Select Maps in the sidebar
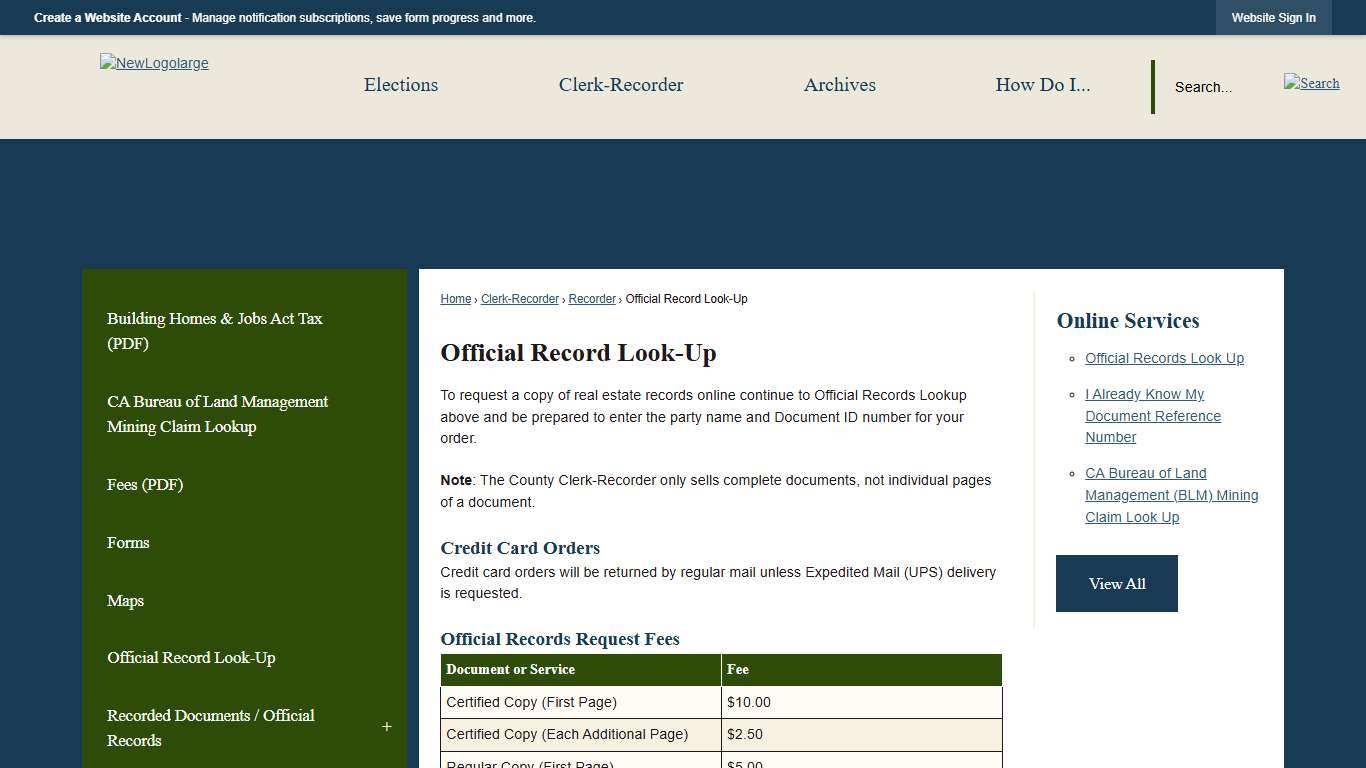 (125, 600)
